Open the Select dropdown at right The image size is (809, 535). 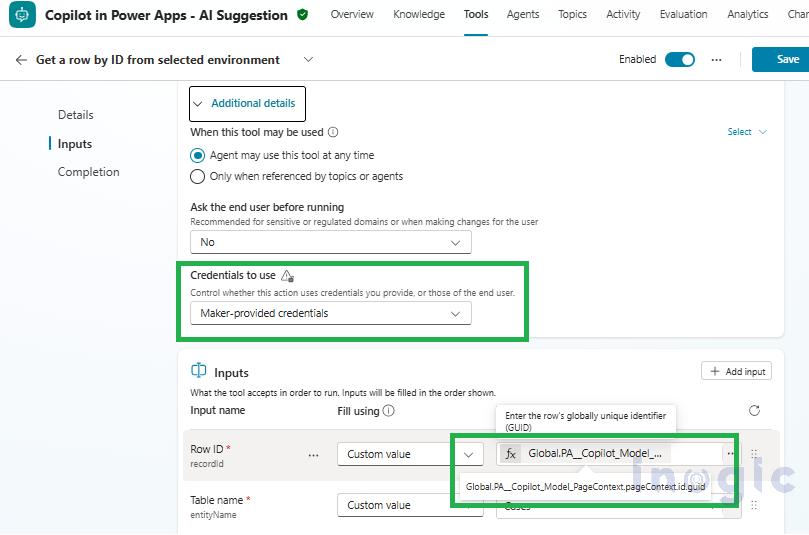coord(747,132)
